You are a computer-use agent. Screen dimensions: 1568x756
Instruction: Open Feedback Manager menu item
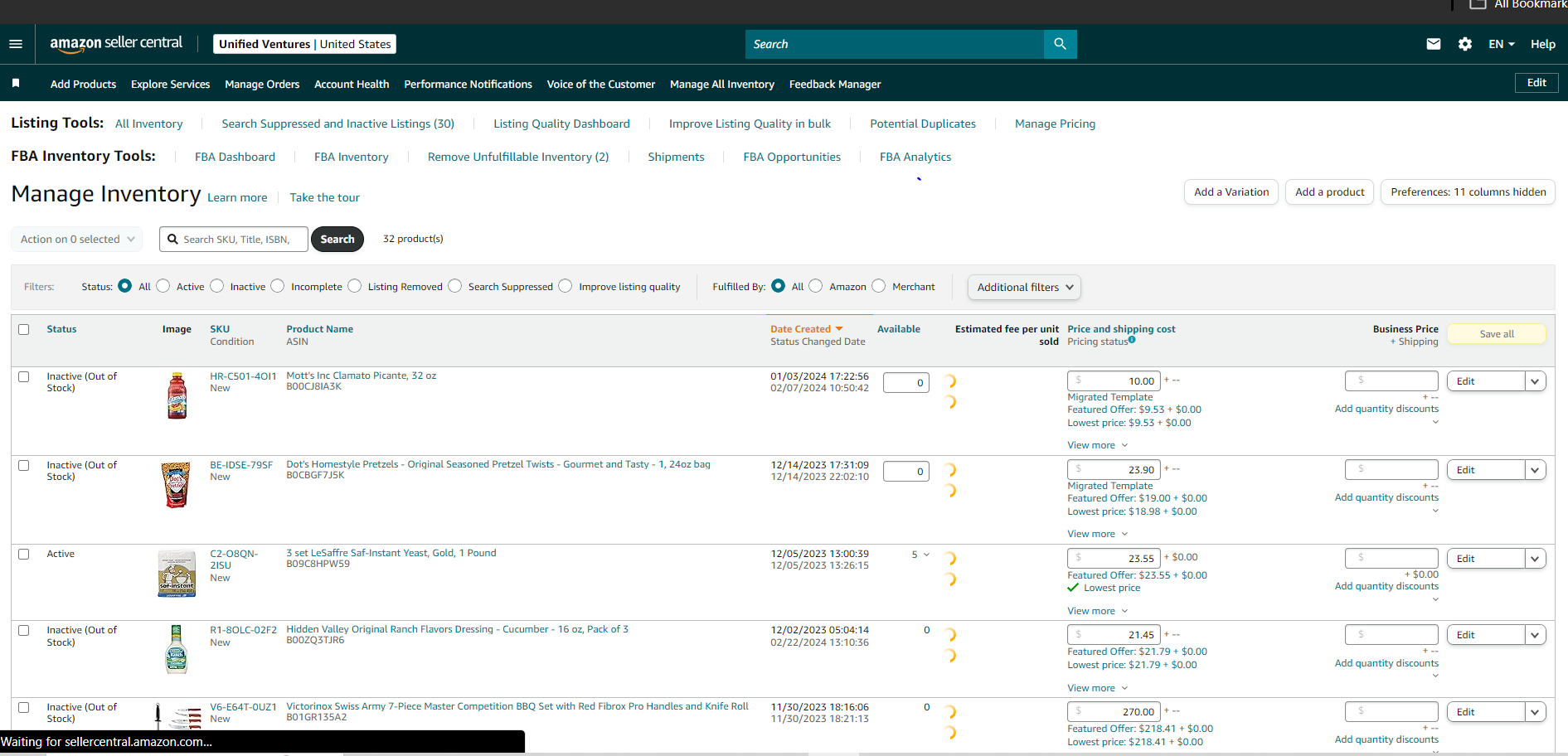pyautogui.click(x=835, y=84)
